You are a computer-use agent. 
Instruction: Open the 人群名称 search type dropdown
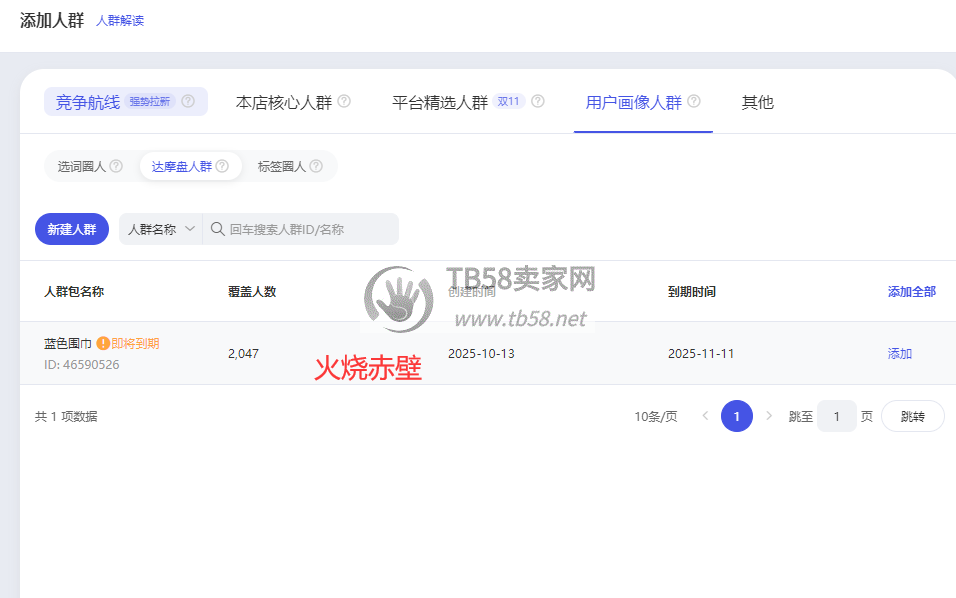[160, 229]
